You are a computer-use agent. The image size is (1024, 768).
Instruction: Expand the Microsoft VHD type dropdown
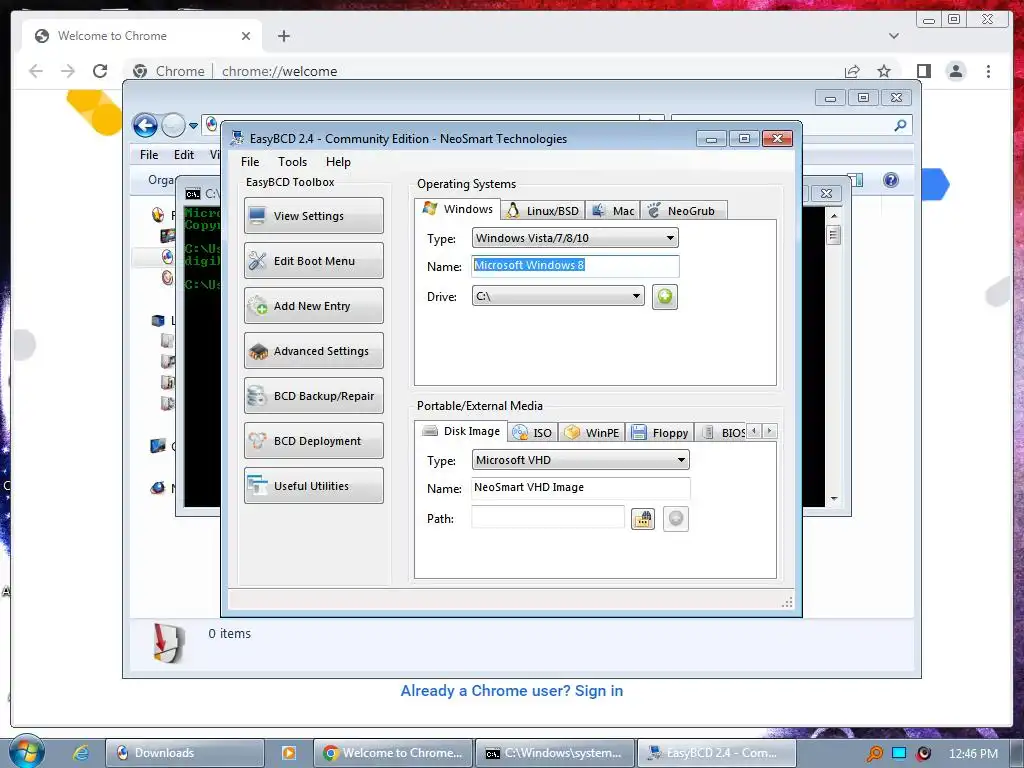click(580, 460)
